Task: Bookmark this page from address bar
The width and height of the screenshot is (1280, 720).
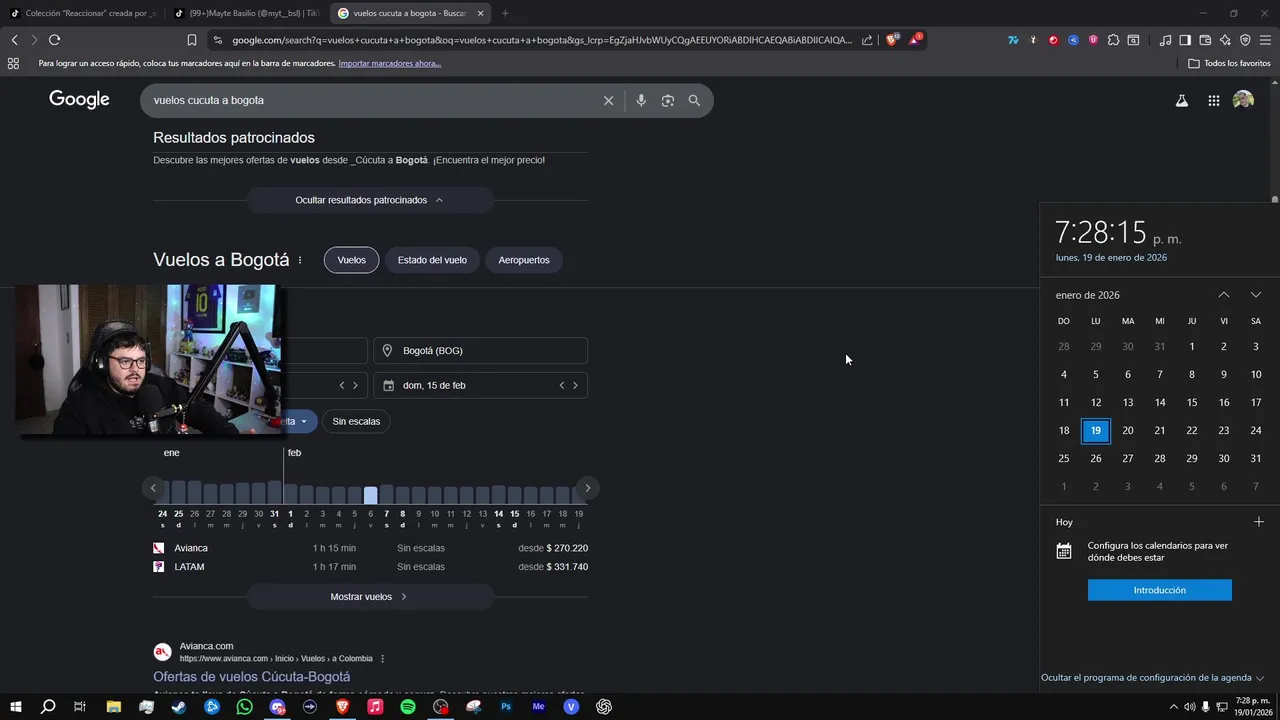Action: (x=192, y=40)
